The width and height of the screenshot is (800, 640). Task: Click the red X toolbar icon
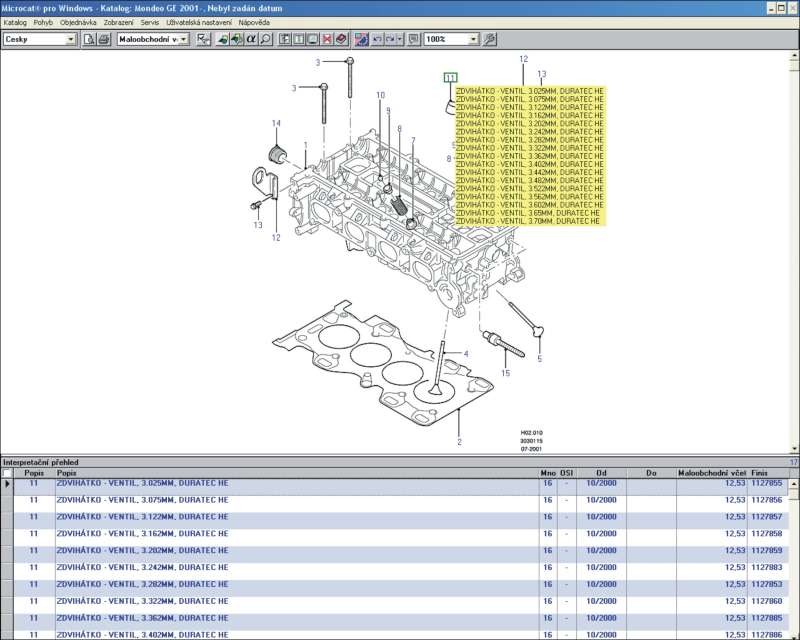point(327,39)
